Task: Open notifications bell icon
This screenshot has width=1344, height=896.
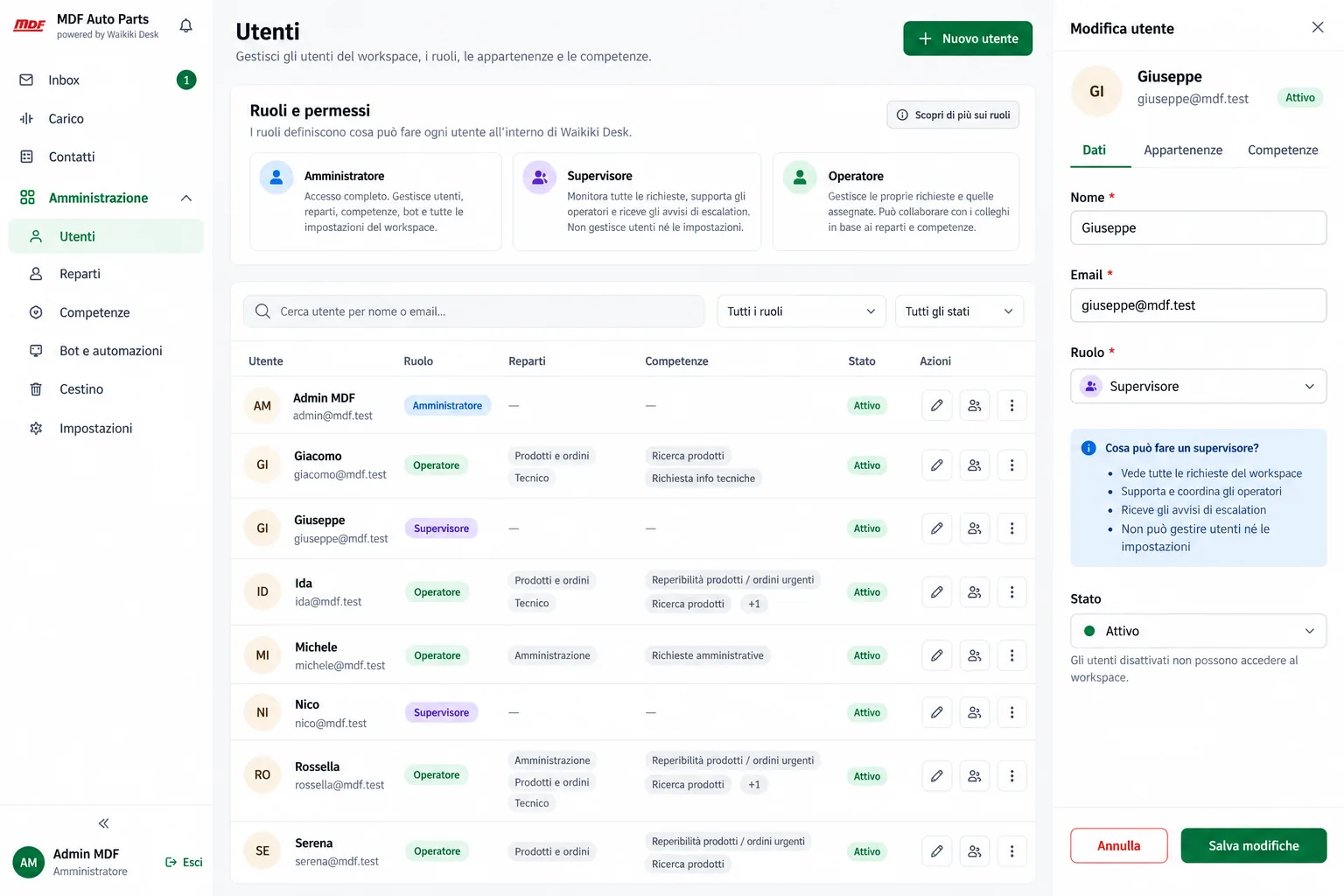Action: pos(185,26)
